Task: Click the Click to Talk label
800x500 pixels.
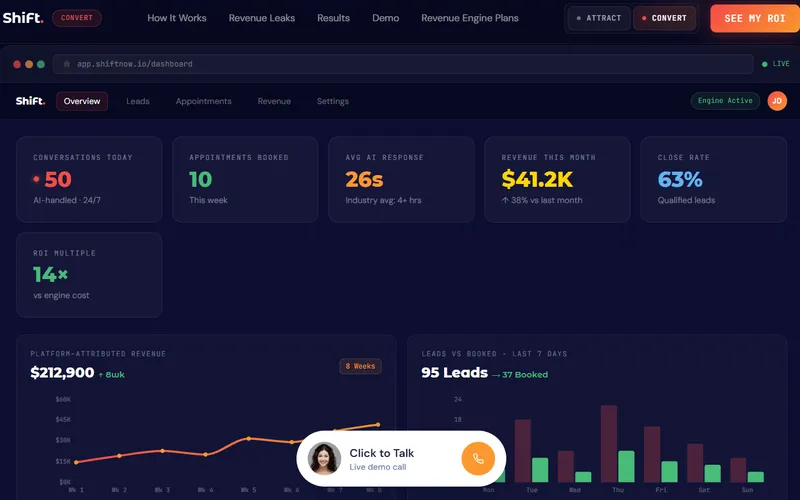Action: pos(382,453)
